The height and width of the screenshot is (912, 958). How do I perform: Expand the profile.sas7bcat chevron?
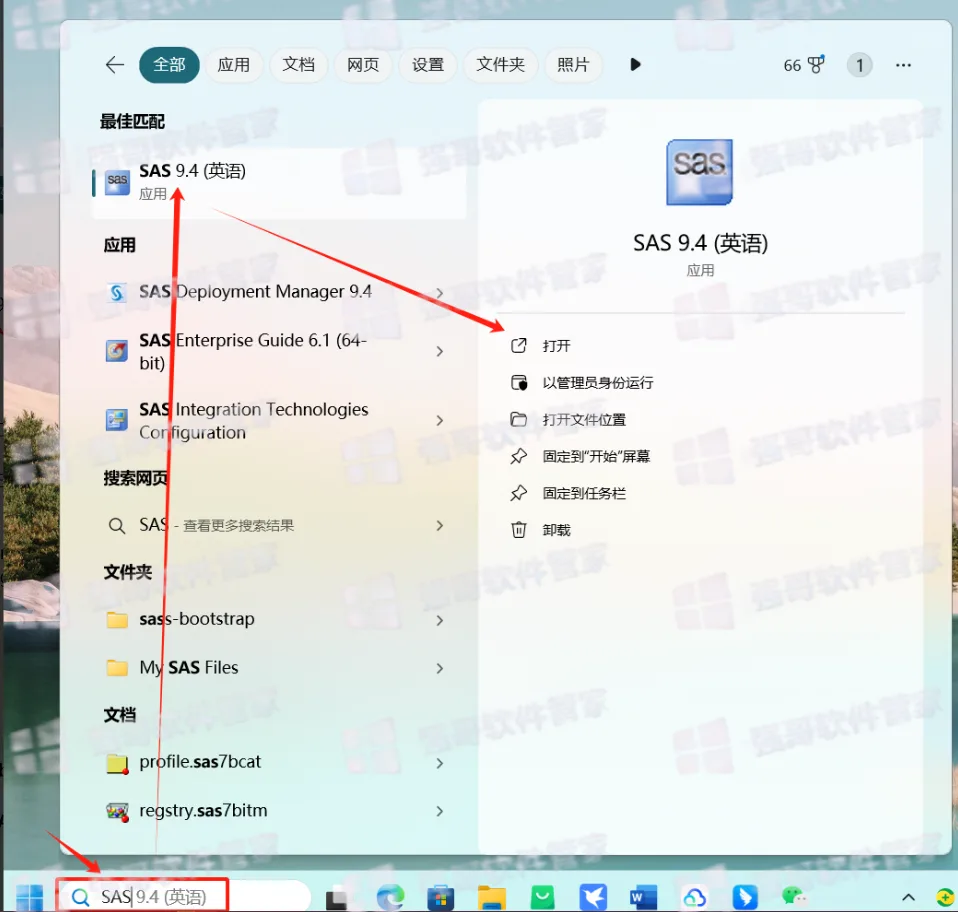[440, 763]
